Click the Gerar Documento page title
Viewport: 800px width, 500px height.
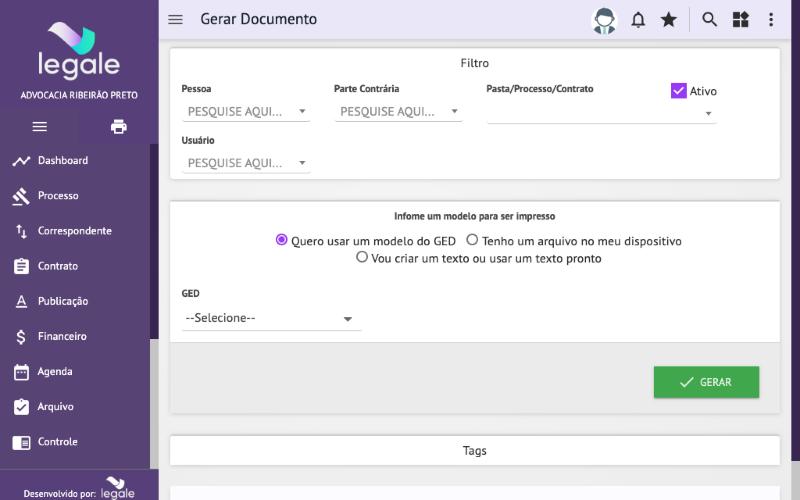pyautogui.click(x=259, y=19)
